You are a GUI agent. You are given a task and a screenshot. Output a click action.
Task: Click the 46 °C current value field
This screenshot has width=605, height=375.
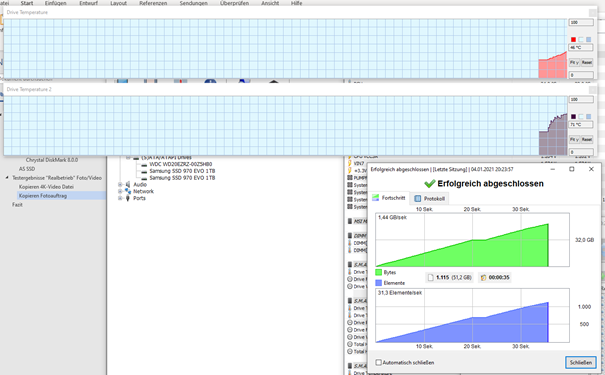point(581,47)
